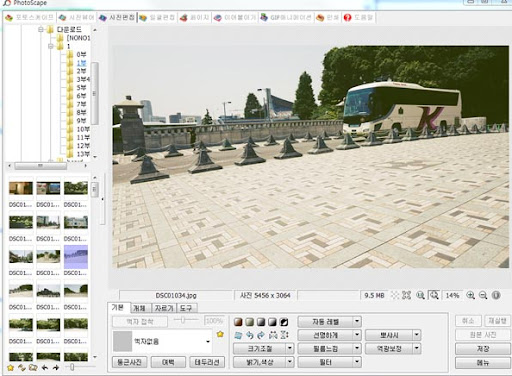Screen dimensions: 512x376
Task: Flip vertically with the up-down icon
Action: pos(284,335)
